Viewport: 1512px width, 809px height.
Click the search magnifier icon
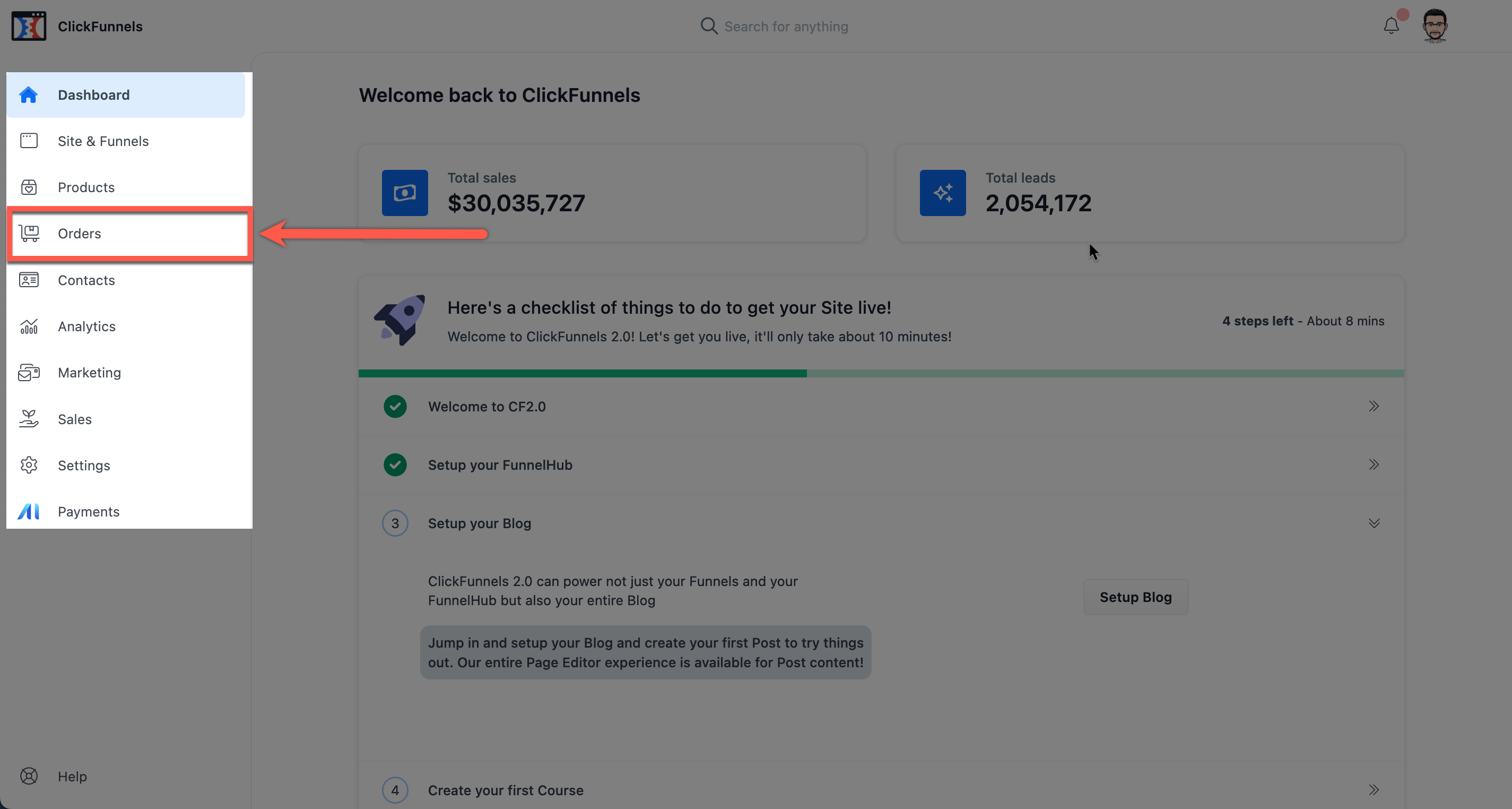(709, 26)
